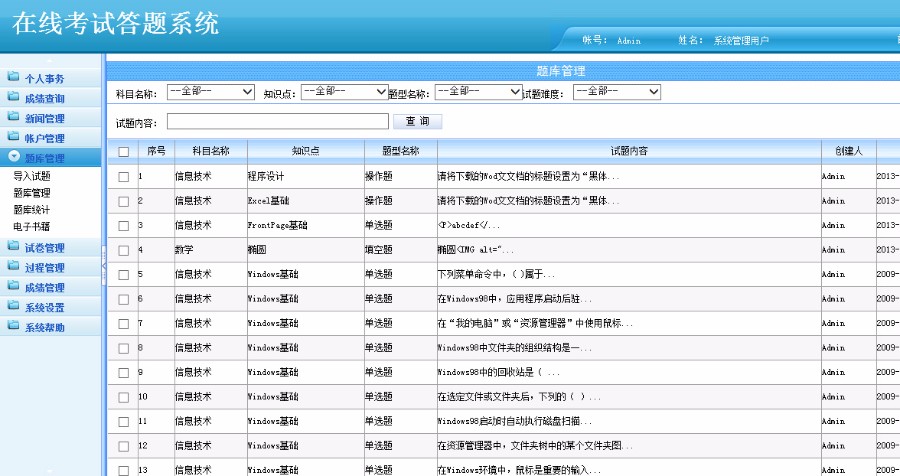900x476 pixels.
Task: Expand the 试题难度 dropdown
Action: click(x=616, y=92)
